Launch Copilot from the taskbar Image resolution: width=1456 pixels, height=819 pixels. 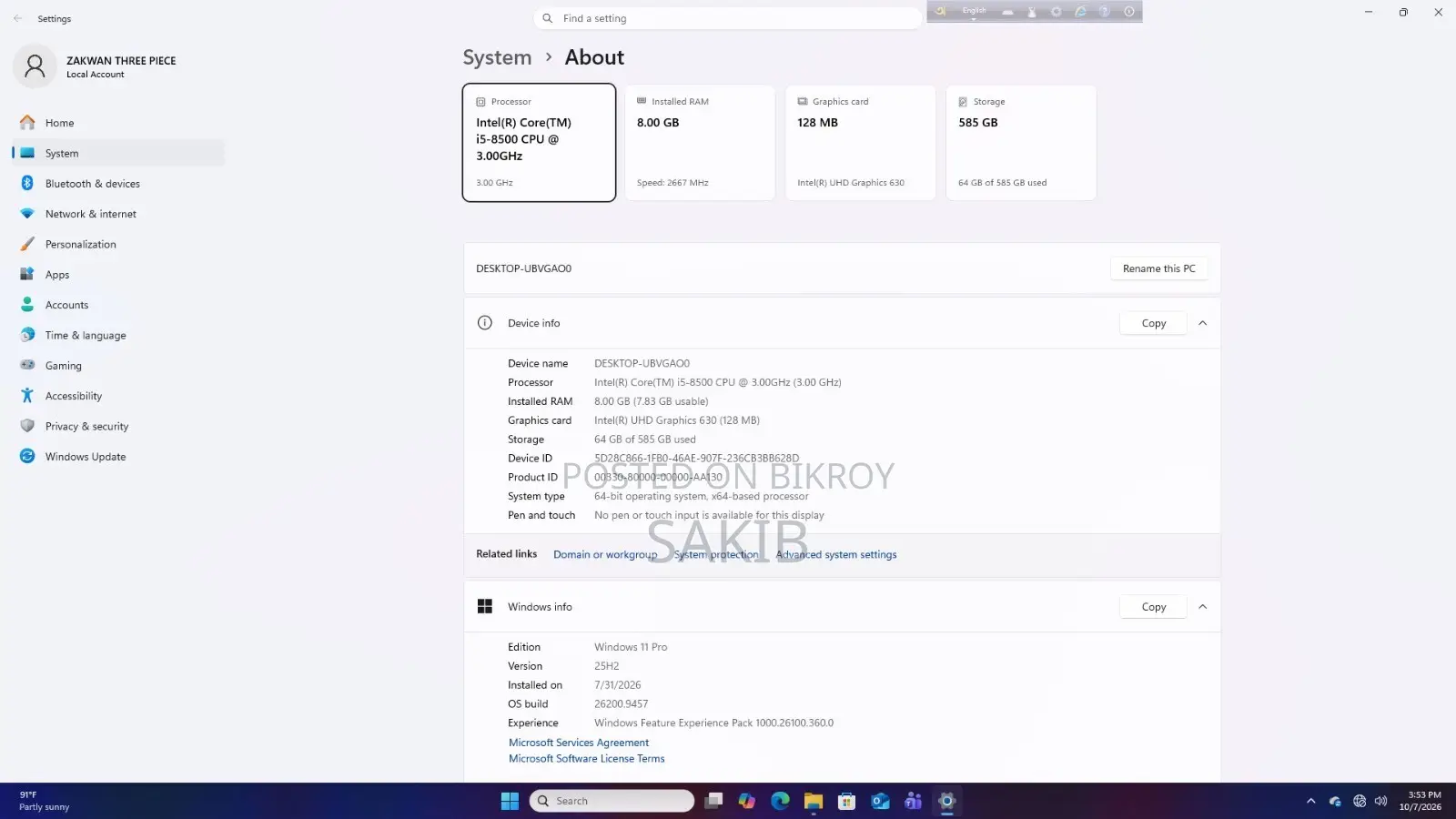[747, 801]
